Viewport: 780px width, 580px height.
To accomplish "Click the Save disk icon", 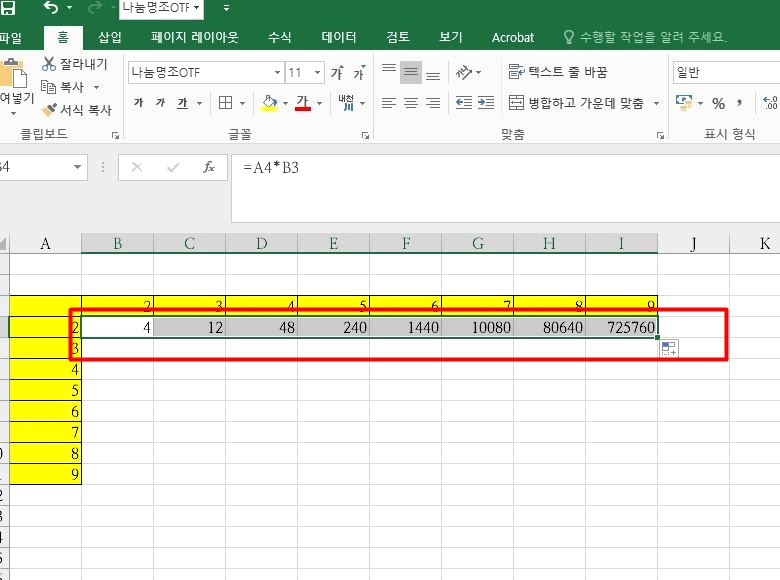I will (x=8, y=7).
